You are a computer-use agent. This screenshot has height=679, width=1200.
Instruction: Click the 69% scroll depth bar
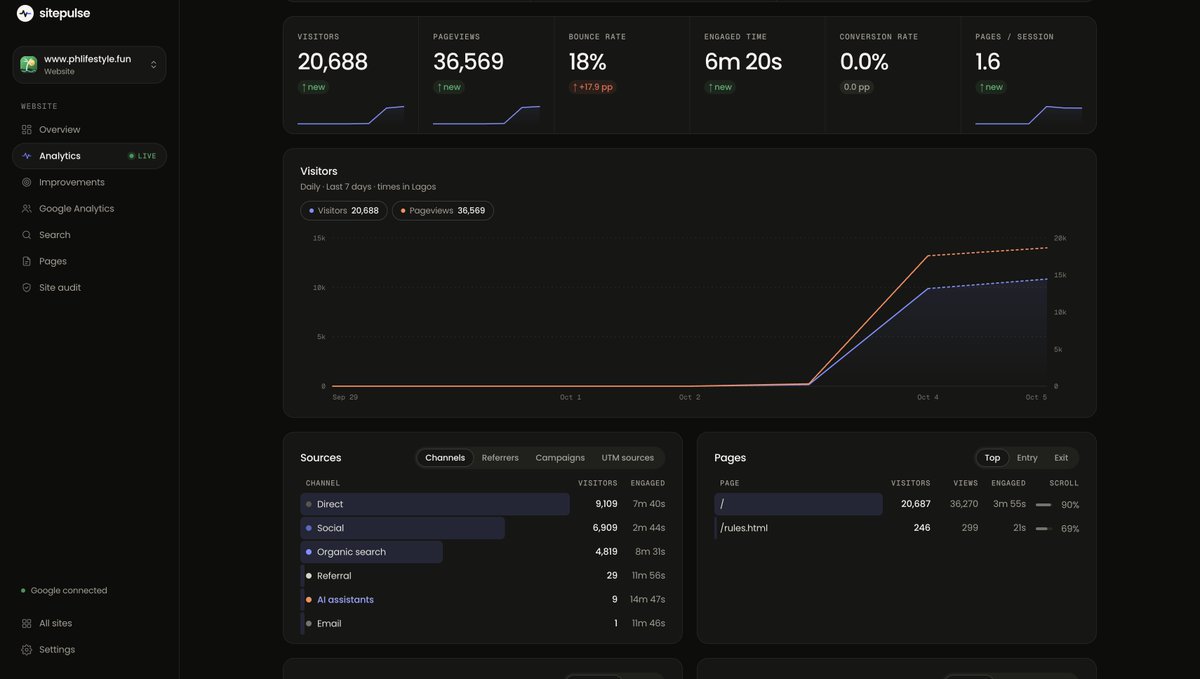pos(1044,529)
